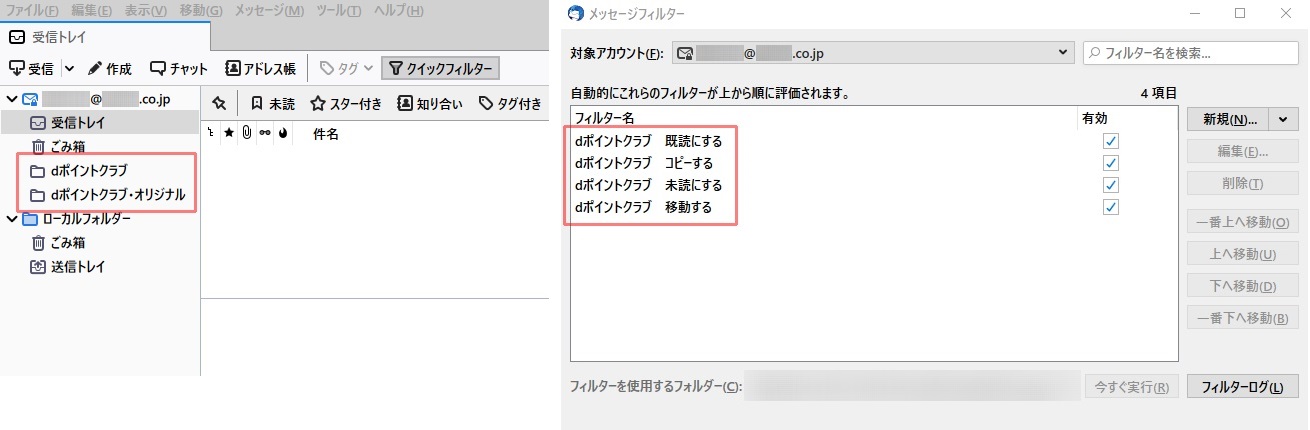Select the dポイントクラブ・オリジナル folder
This screenshot has height=430, width=1310.
[117, 195]
